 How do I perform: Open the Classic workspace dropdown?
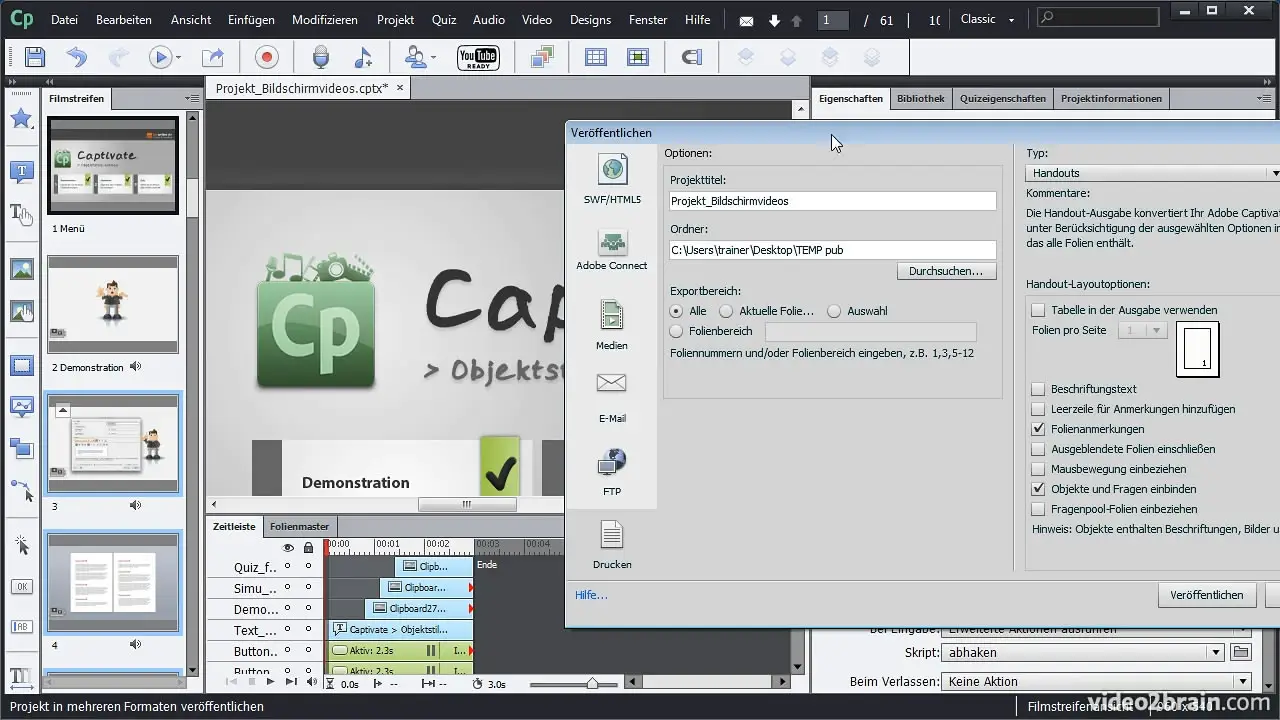[987, 19]
